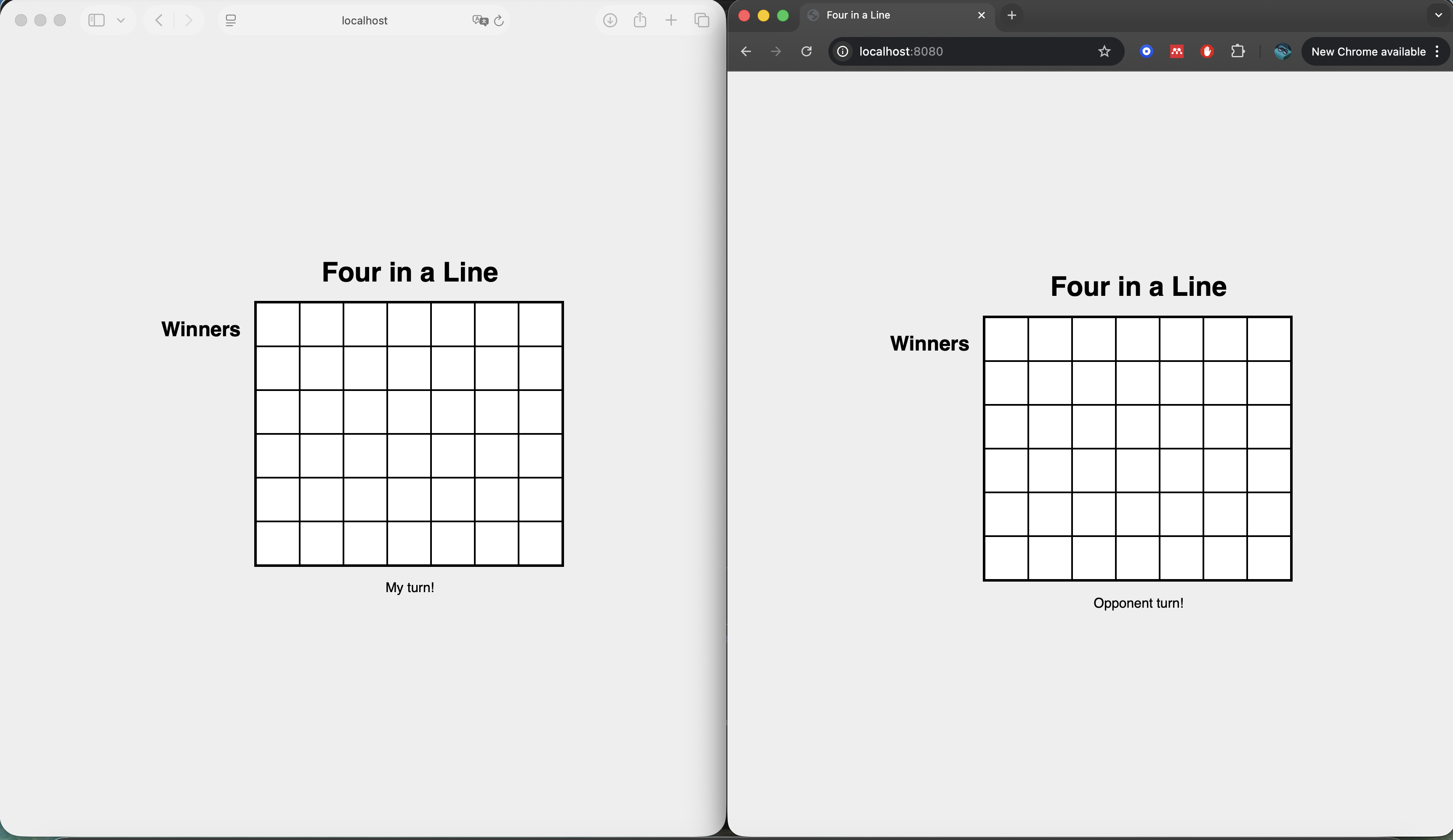Viewport: 1453px width, 840px height.
Task: Click top-left cell of left game board
Action: (278, 324)
